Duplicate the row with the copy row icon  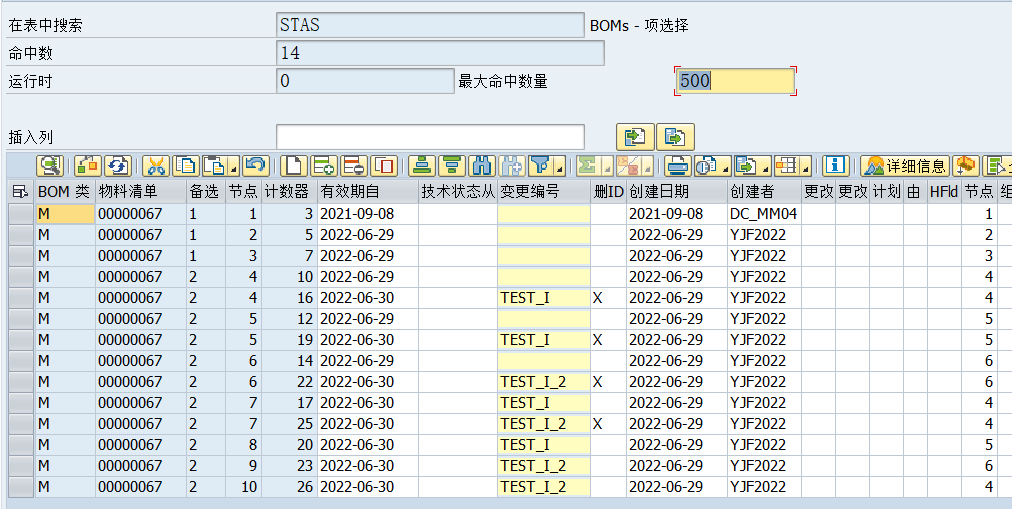[383, 166]
